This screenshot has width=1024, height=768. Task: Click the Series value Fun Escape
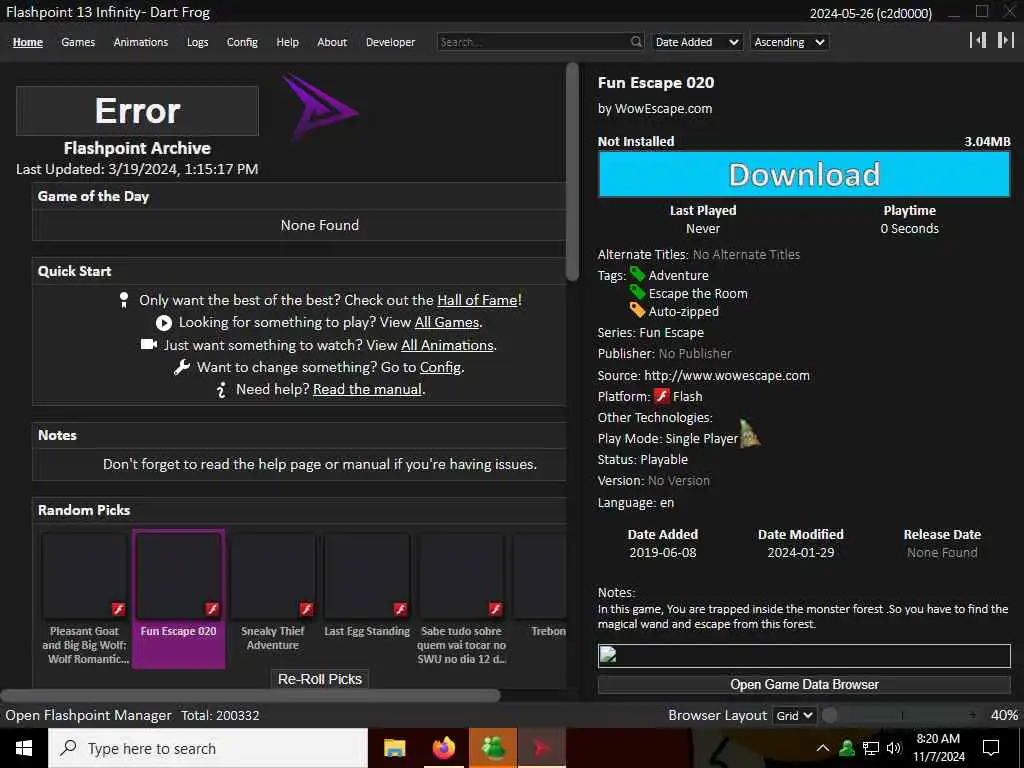pyautogui.click(x=671, y=332)
